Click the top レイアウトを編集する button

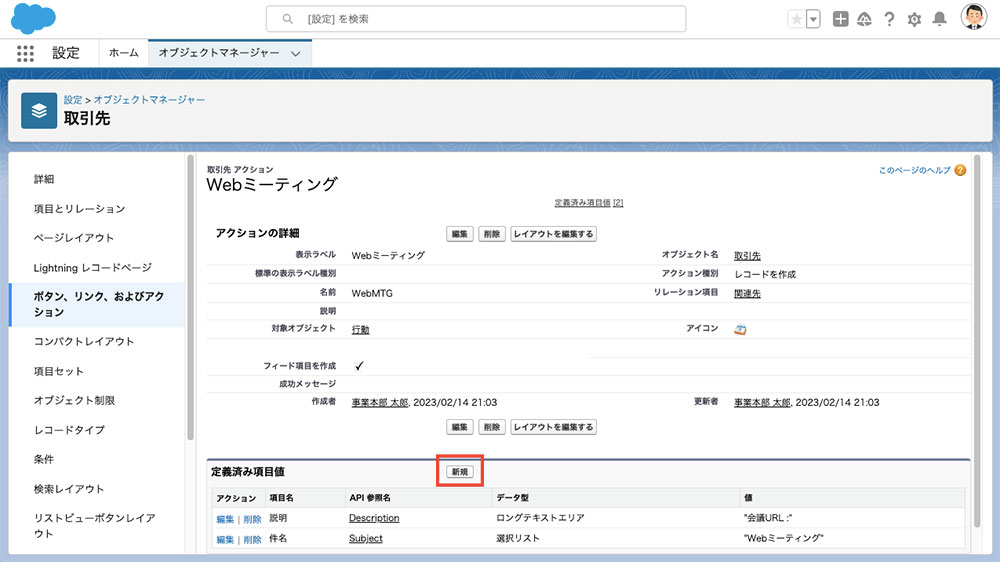point(554,234)
